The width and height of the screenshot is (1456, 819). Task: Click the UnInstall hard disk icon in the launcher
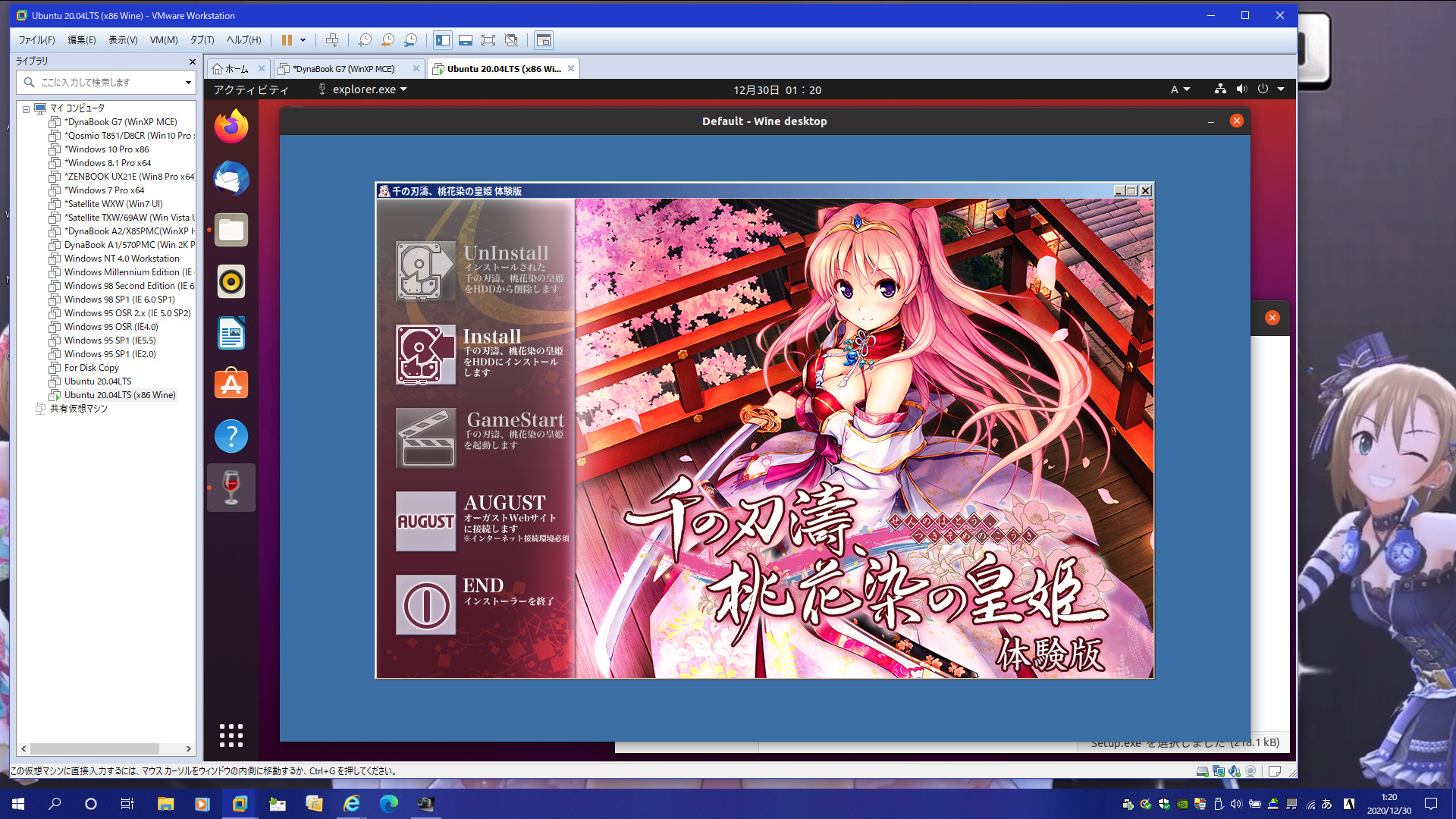(425, 271)
